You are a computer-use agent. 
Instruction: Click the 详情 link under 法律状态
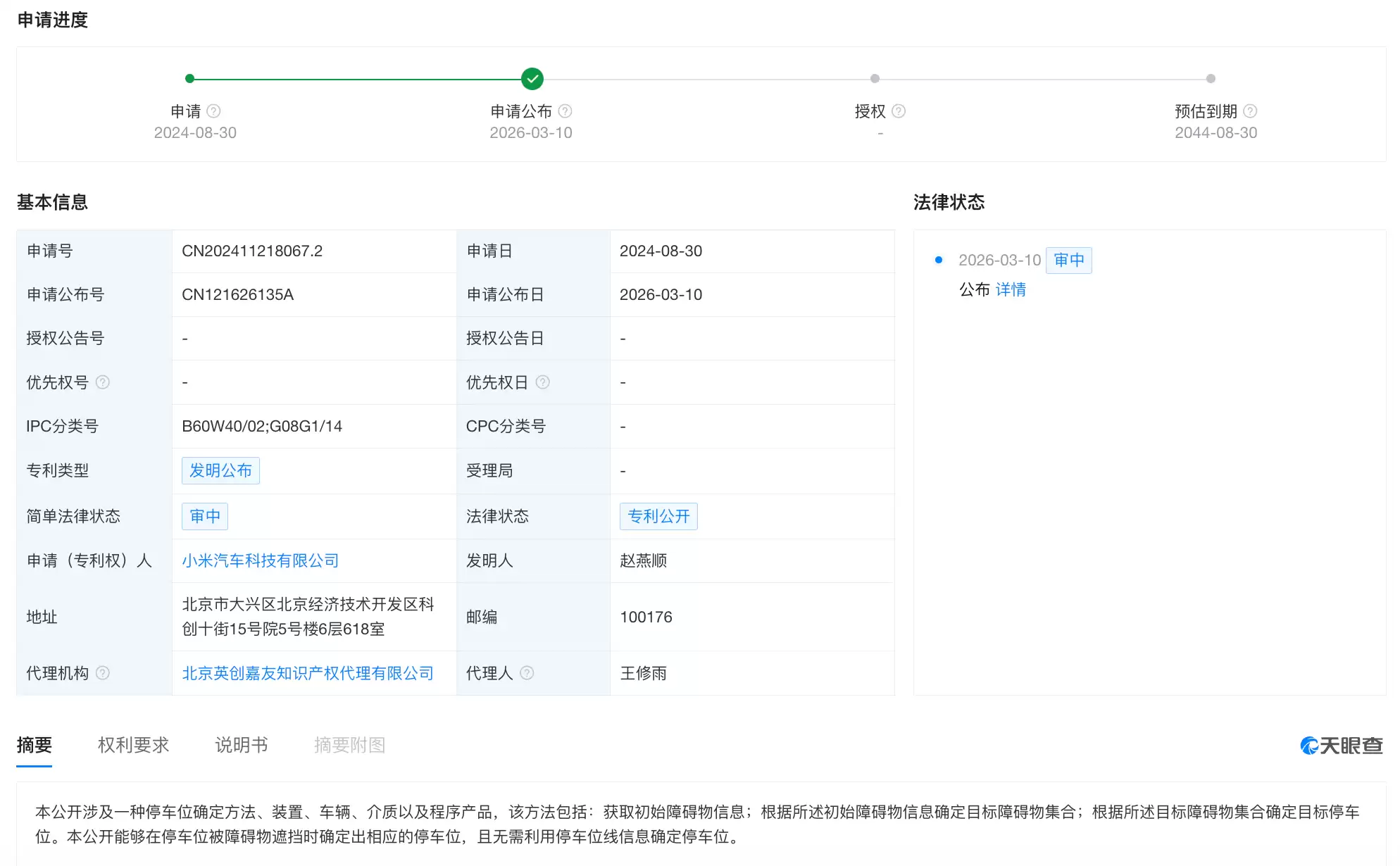click(x=1011, y=289)
